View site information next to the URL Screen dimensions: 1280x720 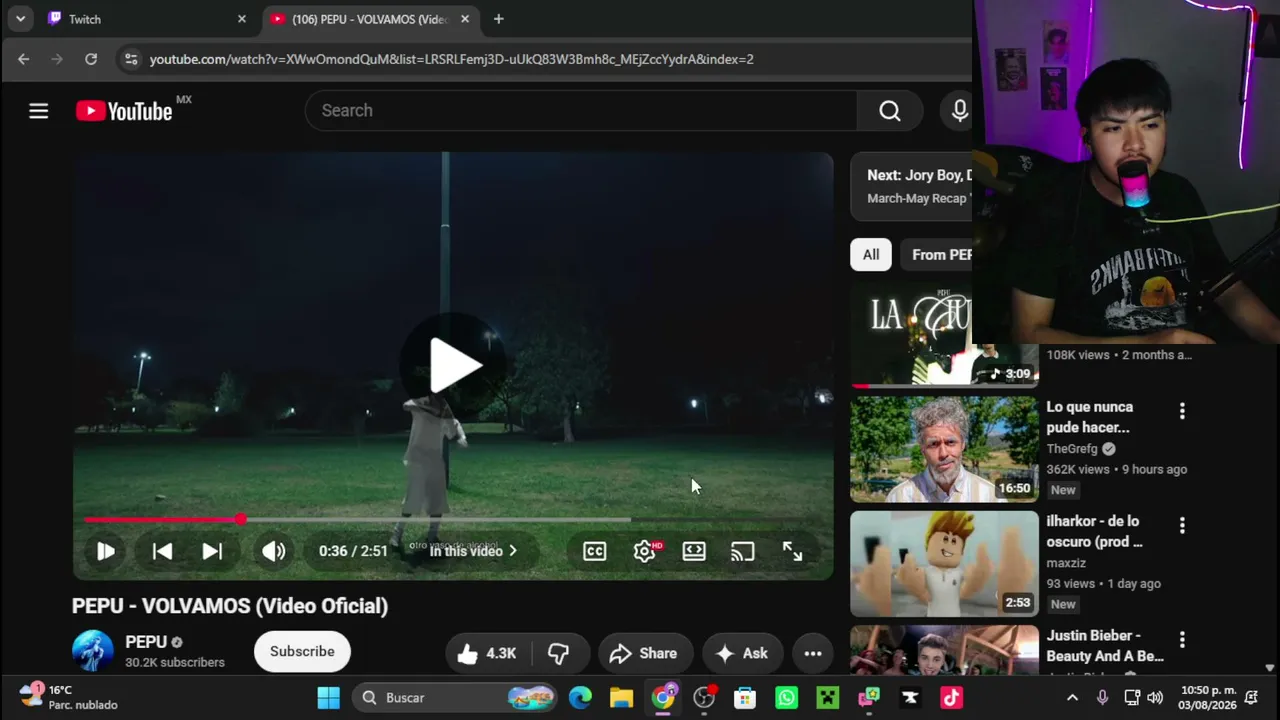click(x=131, y=59)
